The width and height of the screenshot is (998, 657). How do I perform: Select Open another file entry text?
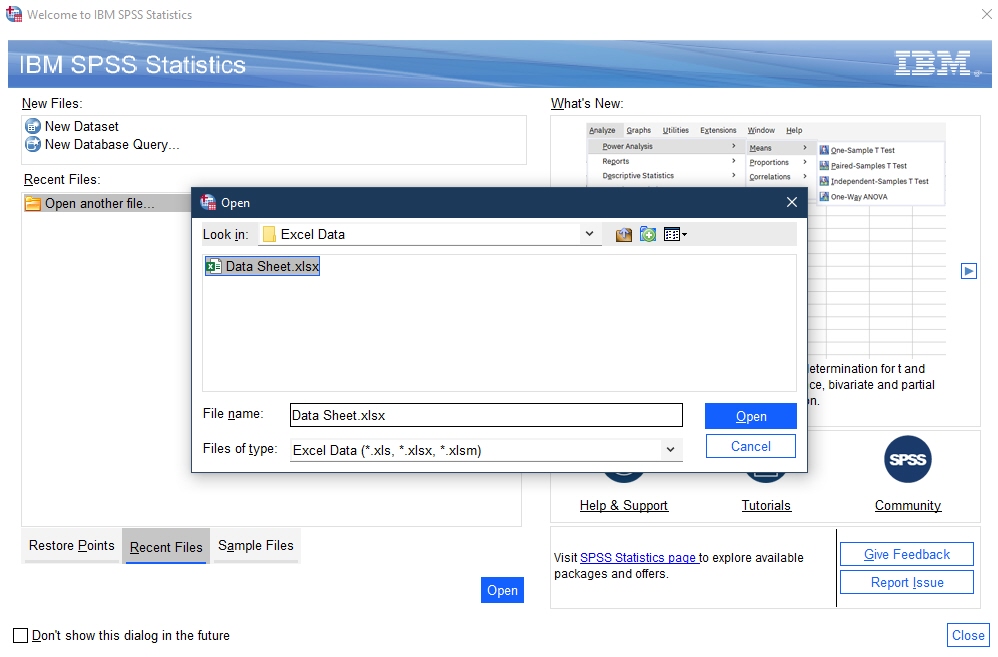[99, 204]
